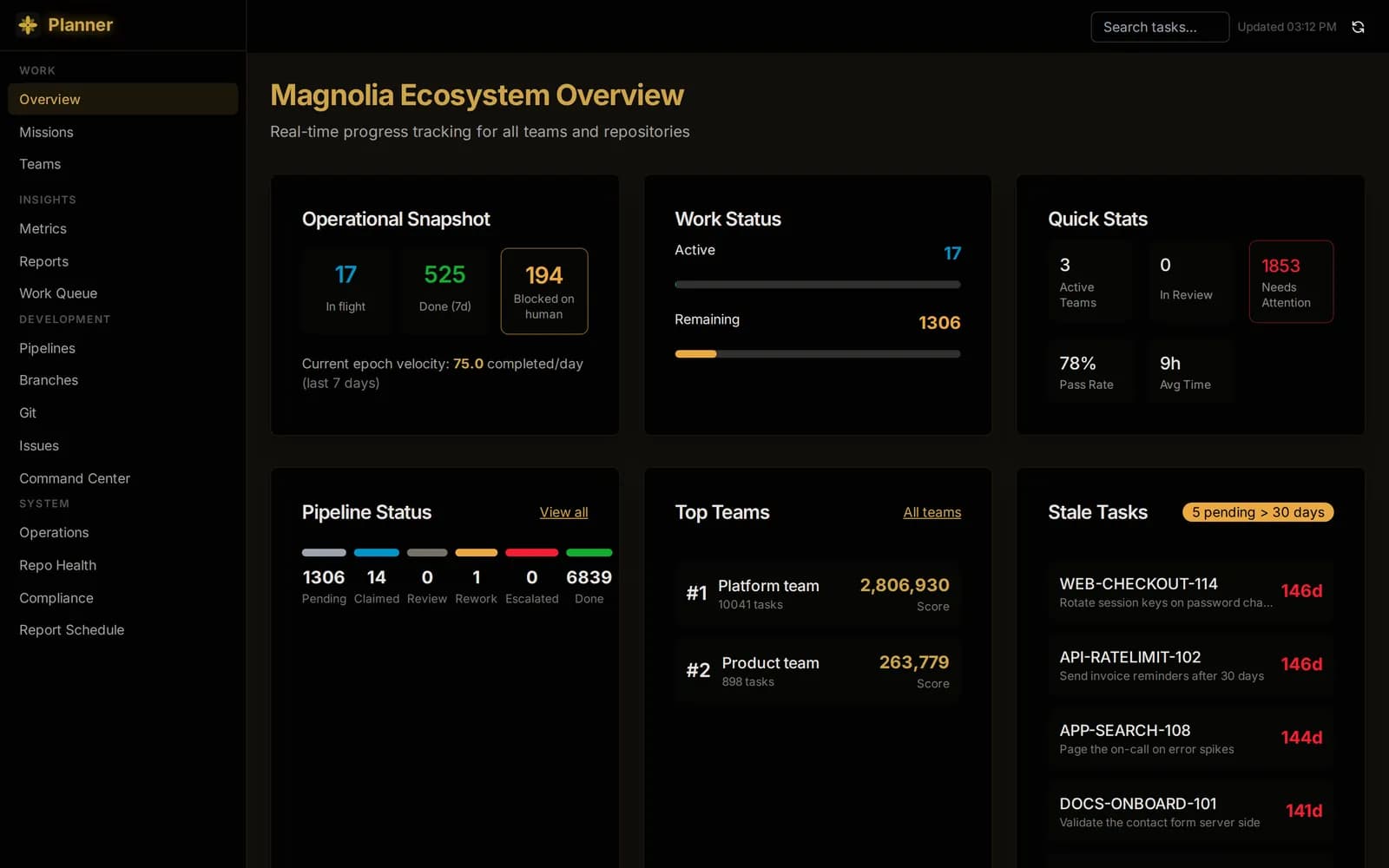Click the 9h Avg Time stat
The width and height of the screenshot is (1389, 868).
coord(1190,372)
